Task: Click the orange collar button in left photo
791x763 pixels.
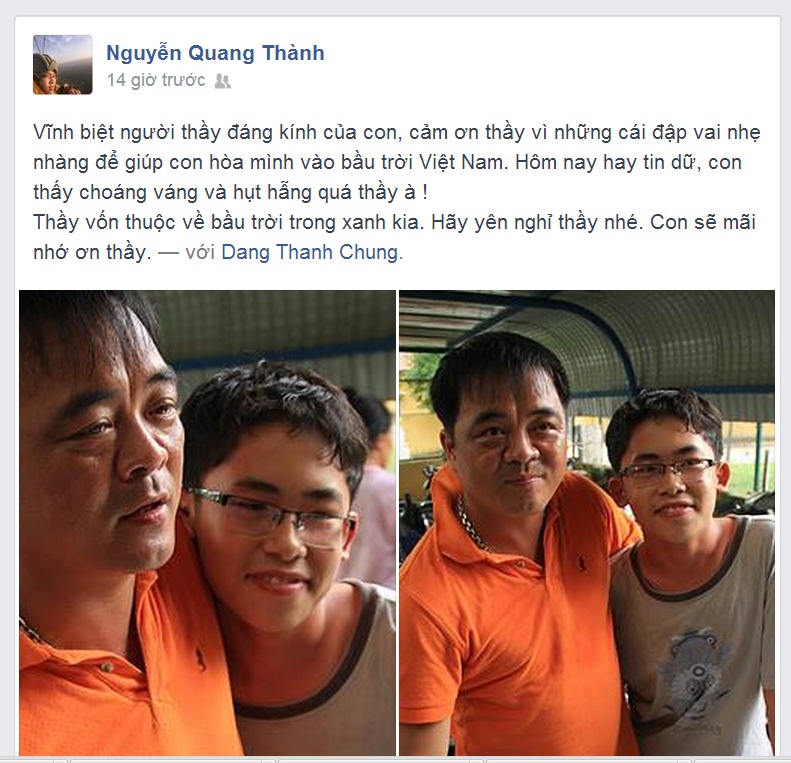Action: [105, 668]
